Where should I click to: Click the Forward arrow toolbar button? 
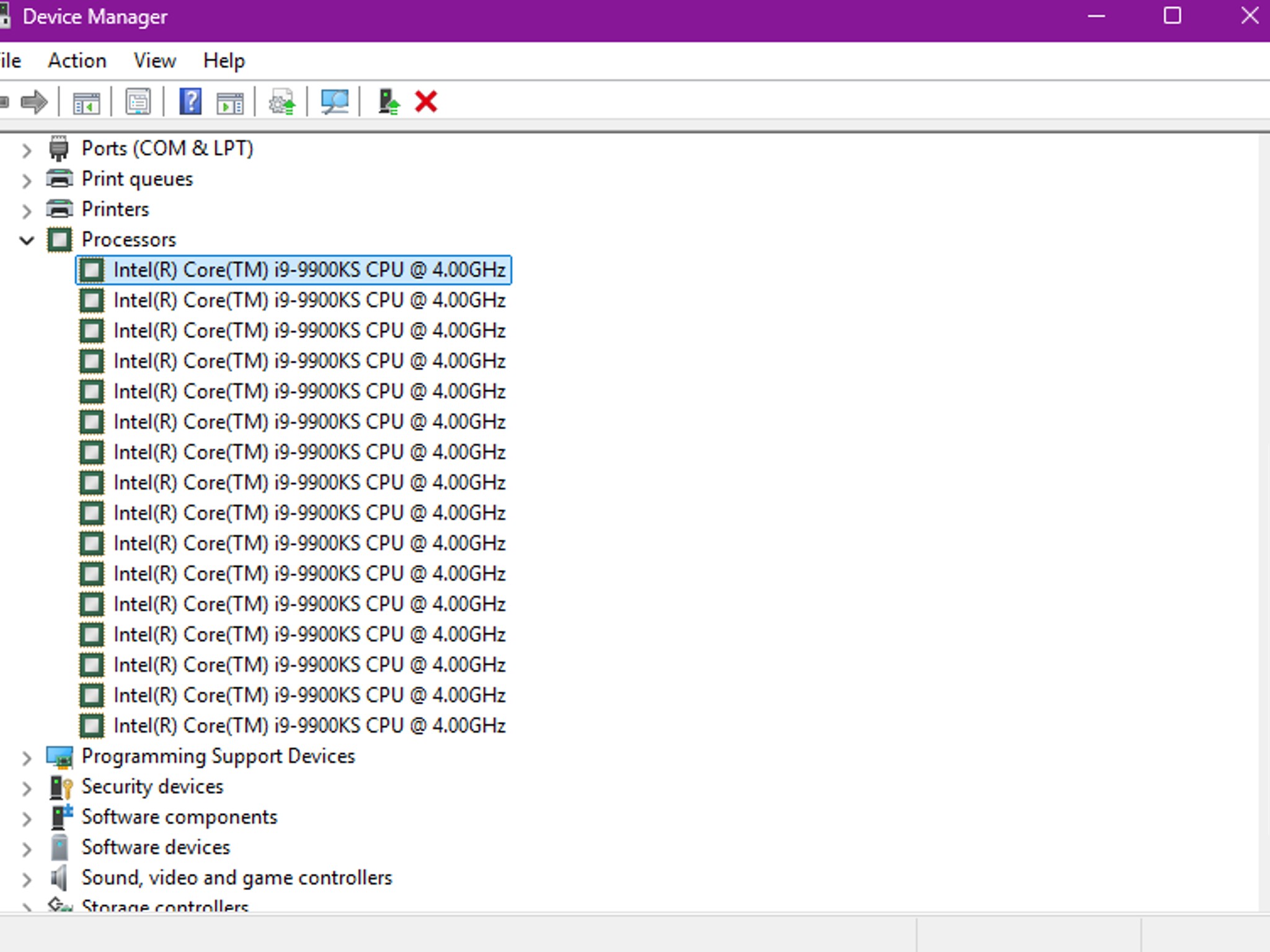(x=34, y=102)
